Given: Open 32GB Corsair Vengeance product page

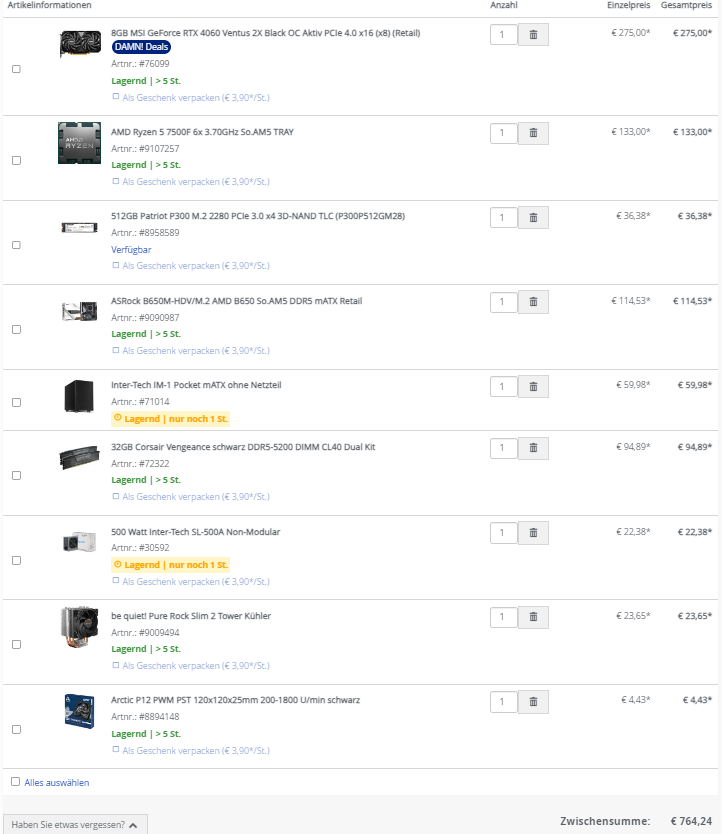Looking at the screenshot, I should click(243, 447).
